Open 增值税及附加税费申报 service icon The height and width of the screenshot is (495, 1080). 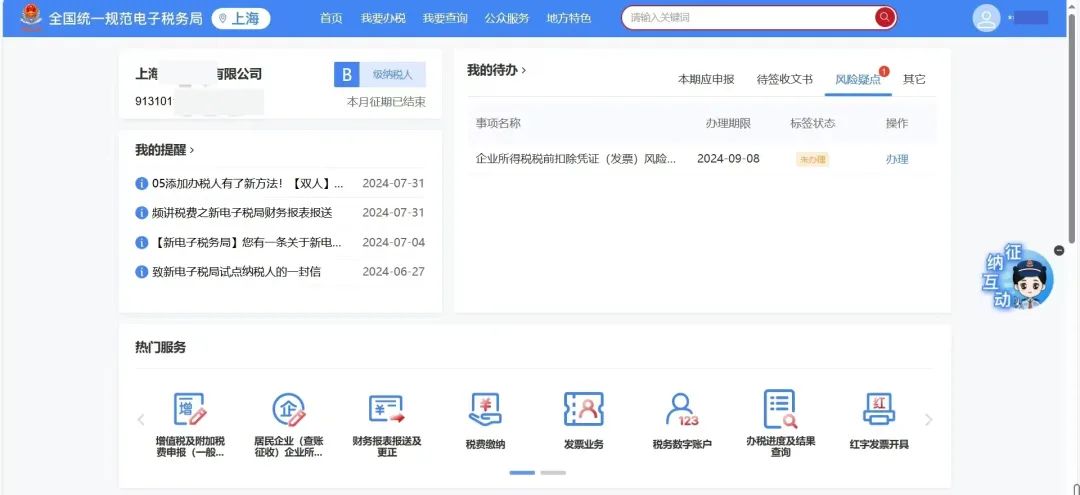pos(189,410)
